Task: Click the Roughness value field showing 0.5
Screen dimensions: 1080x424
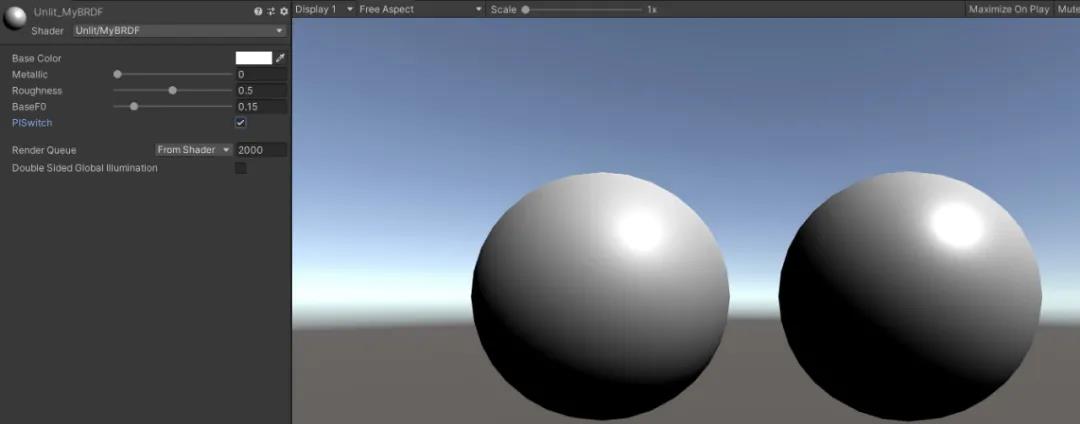Action: click(x=261, y=91)
